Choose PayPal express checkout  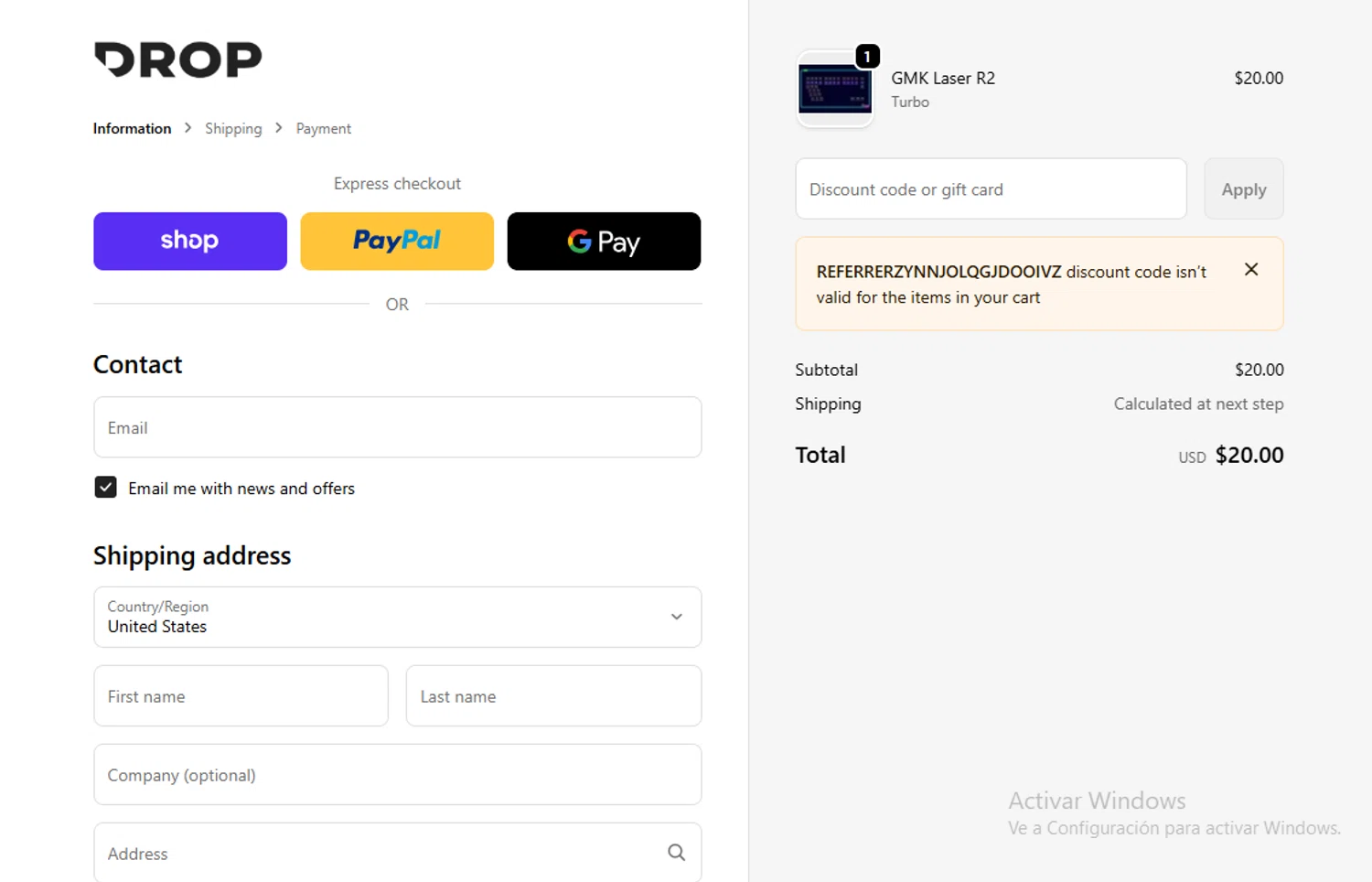click(397, 242)
